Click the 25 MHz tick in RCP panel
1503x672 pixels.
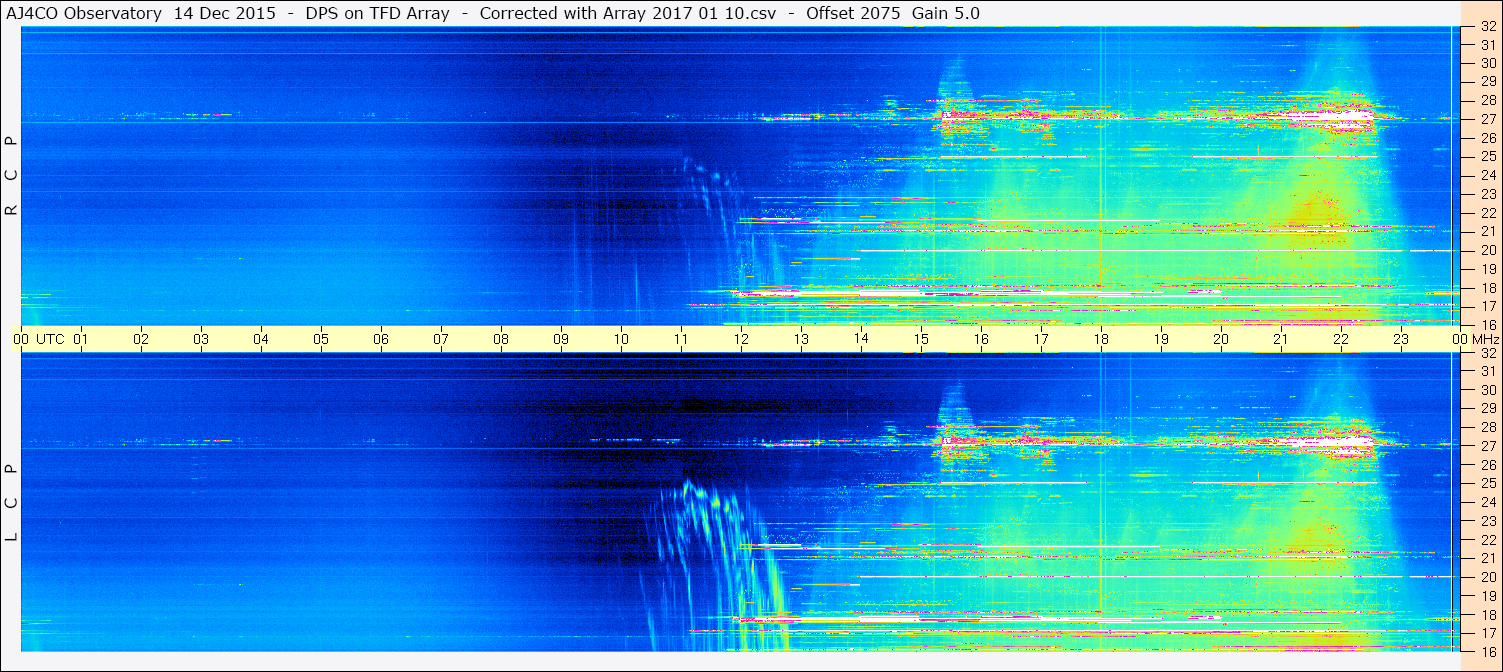[x=1487, y=156]
